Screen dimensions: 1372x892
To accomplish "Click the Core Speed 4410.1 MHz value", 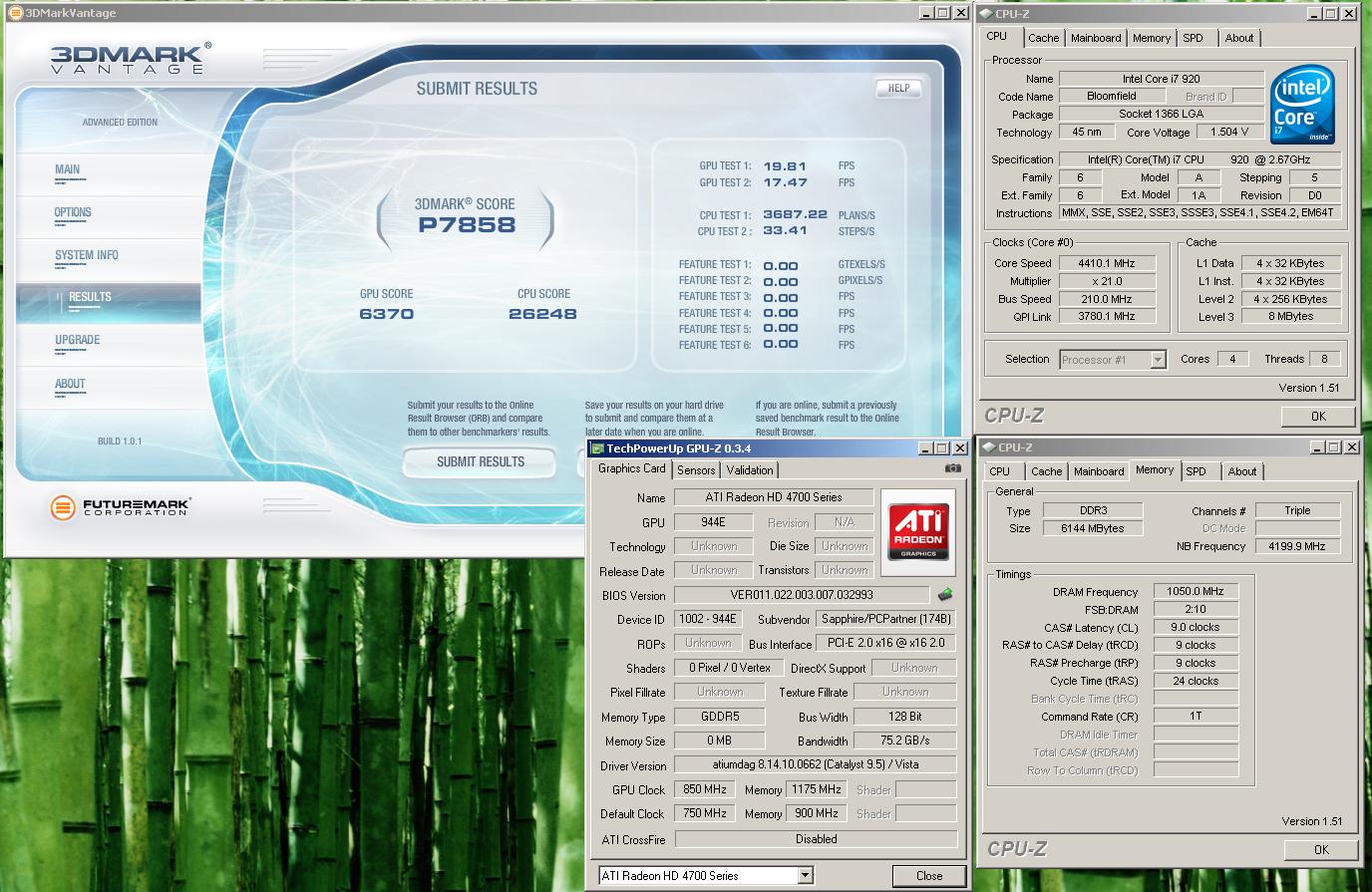I will (x=1106, y=263).
